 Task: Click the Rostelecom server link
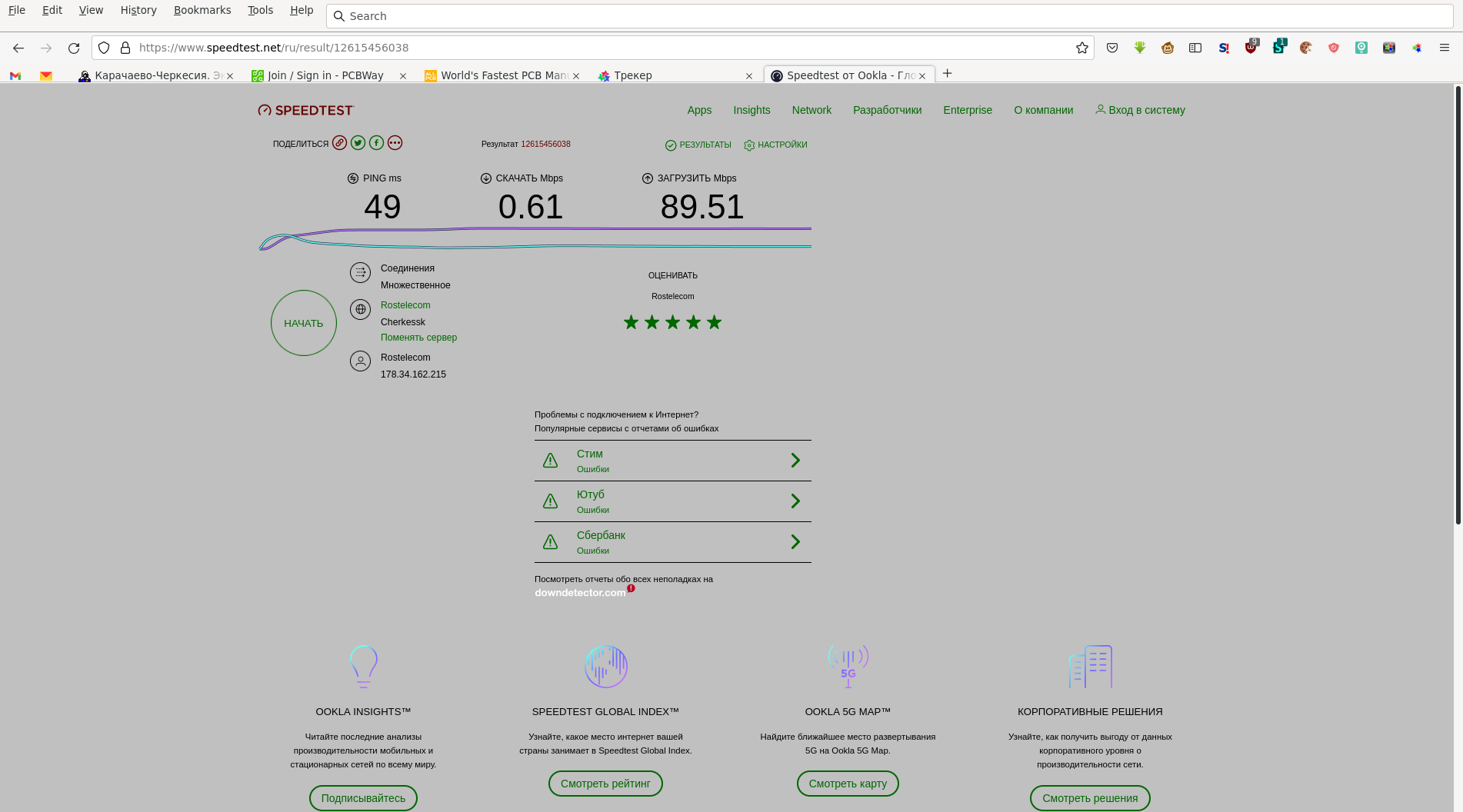pyautogui.click(x=405, y=305)
